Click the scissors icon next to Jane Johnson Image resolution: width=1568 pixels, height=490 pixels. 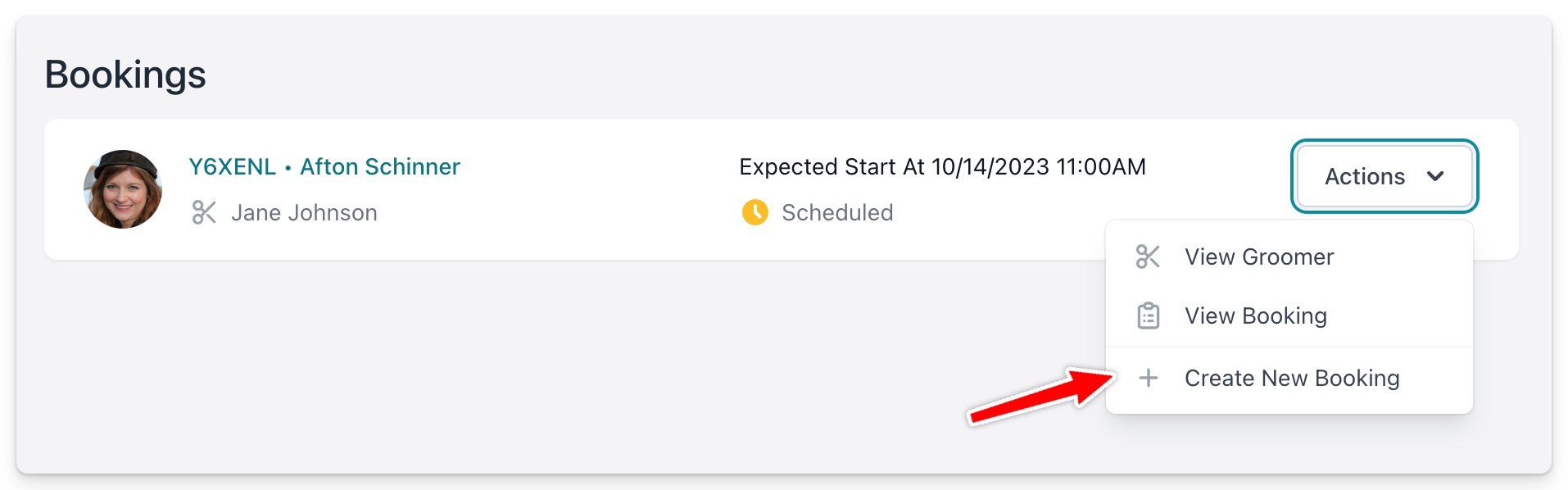(205, 212)
